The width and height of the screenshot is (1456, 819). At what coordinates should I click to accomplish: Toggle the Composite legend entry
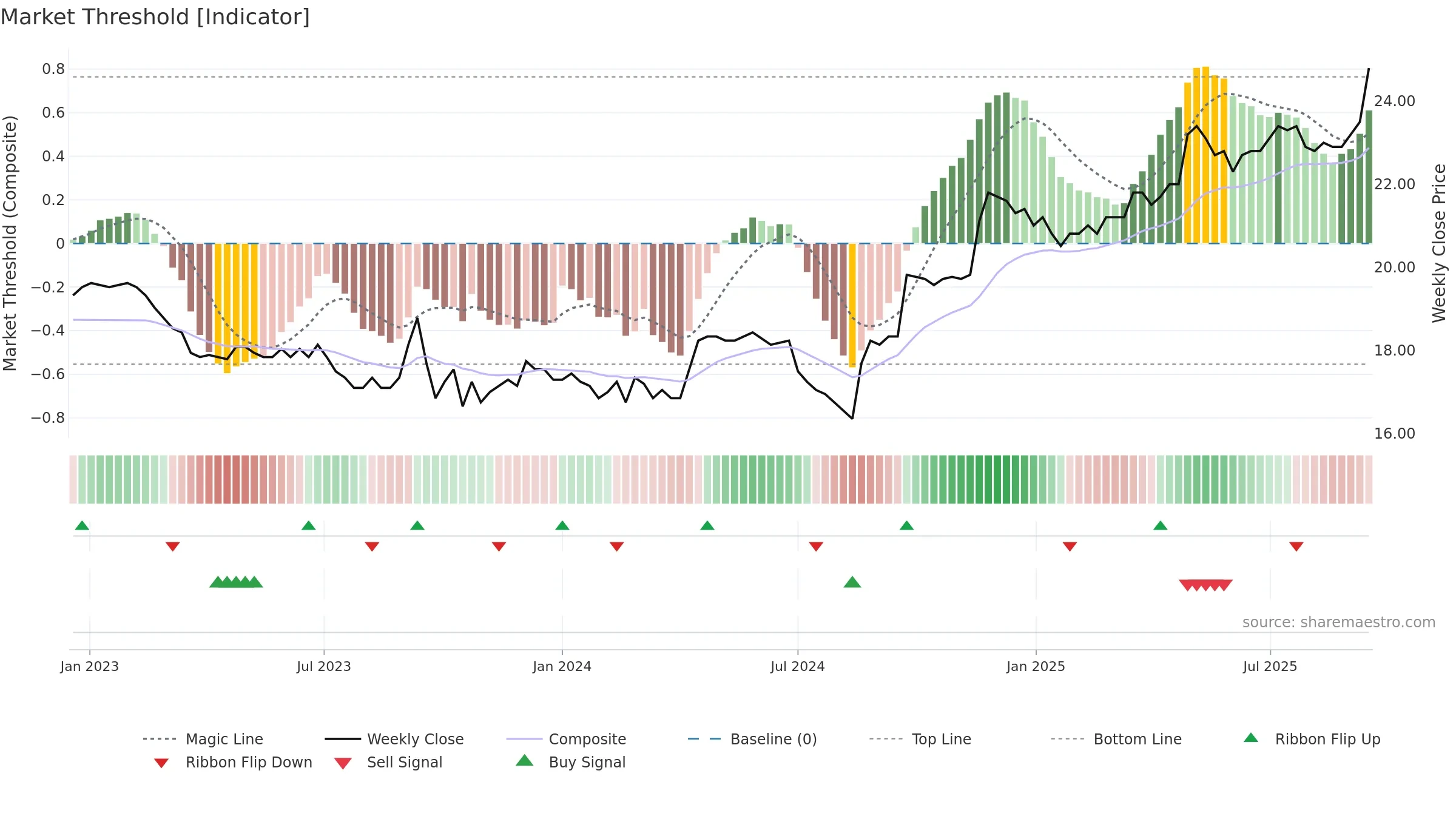pyautogui.click(x=566, y=739)
